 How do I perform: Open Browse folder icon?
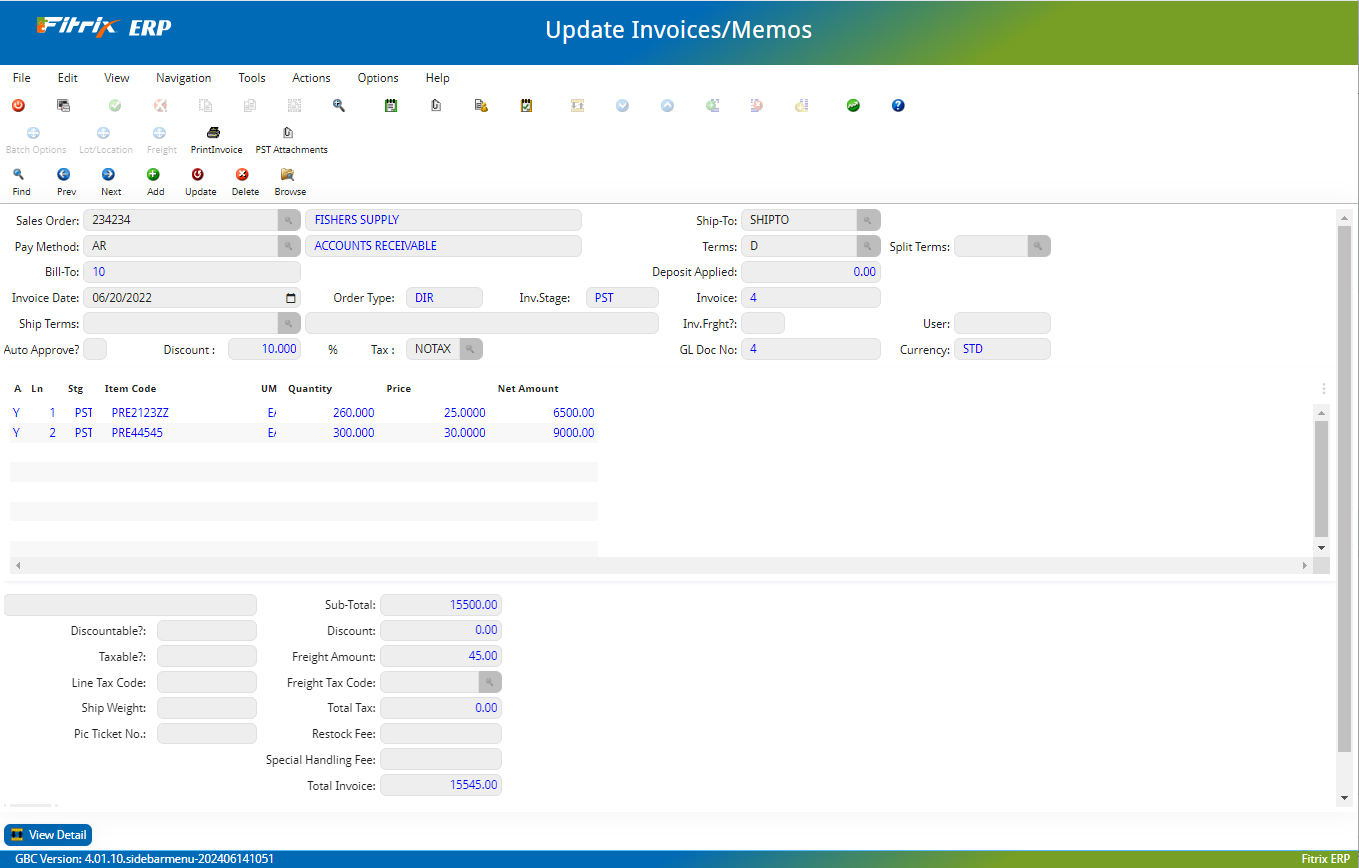click(288, 174)
